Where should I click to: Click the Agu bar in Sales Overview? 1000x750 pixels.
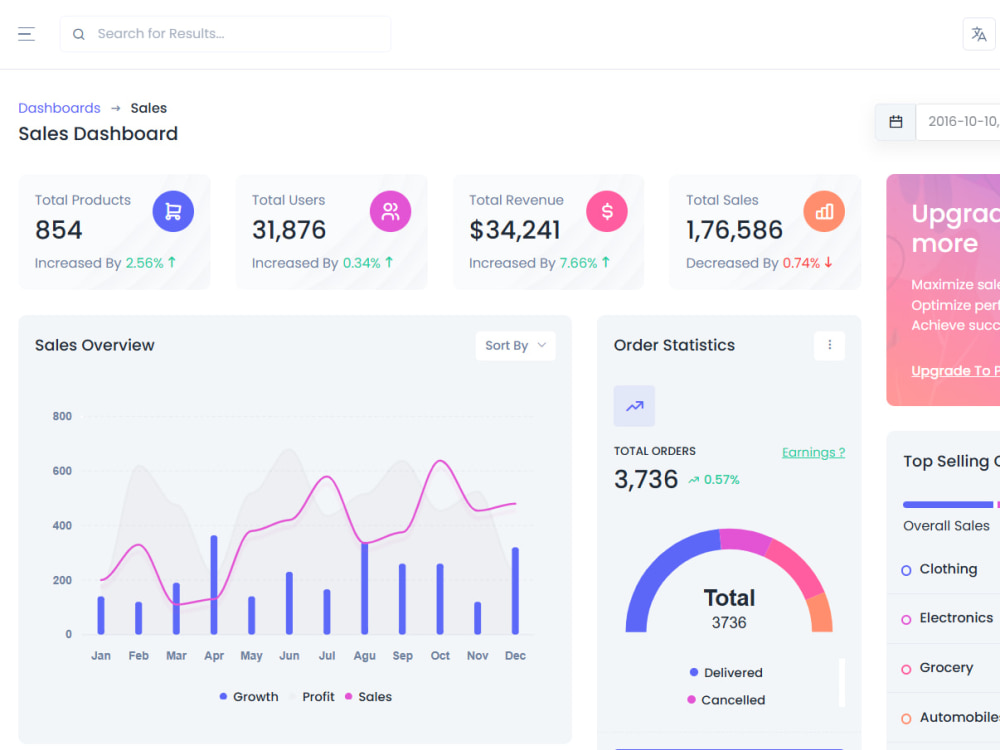coord(365,588)
